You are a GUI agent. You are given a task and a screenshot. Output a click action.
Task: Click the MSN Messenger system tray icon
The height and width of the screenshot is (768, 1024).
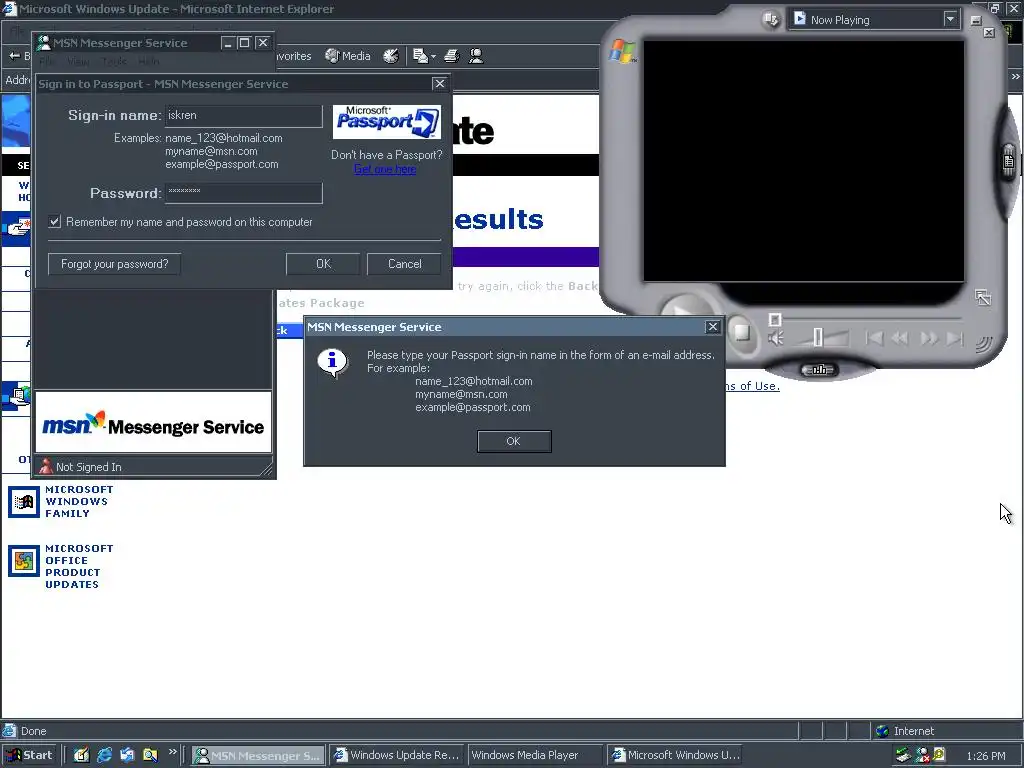922,756
